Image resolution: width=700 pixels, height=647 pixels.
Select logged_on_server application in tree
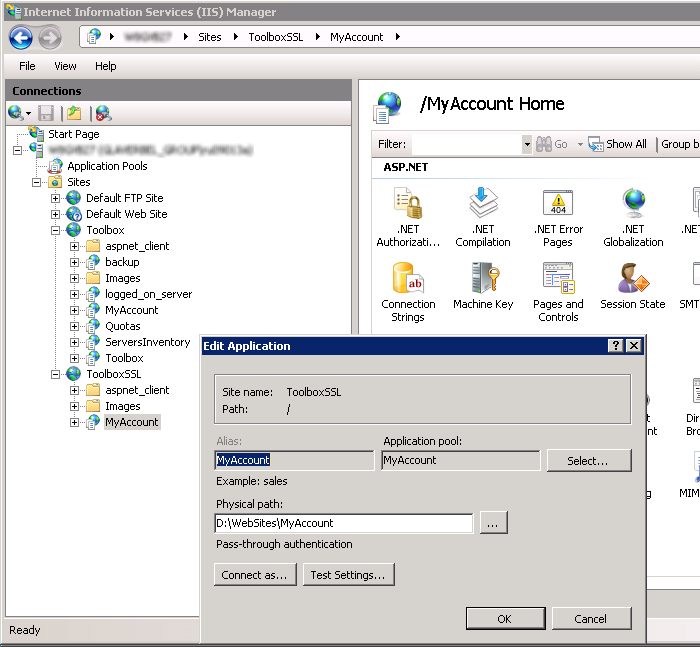(149, 294)
